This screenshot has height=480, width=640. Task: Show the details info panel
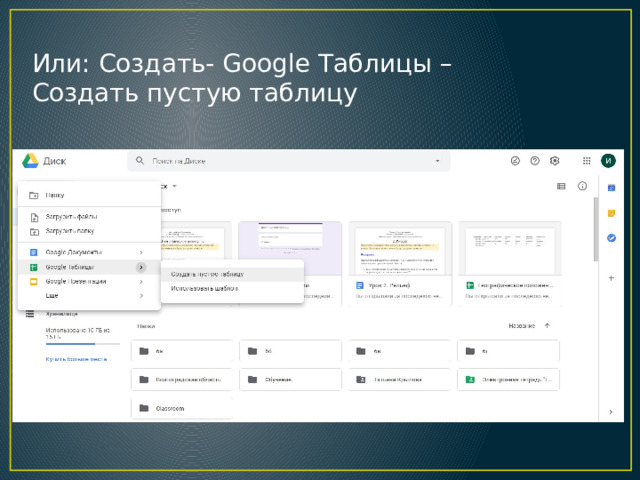(582, 186)
